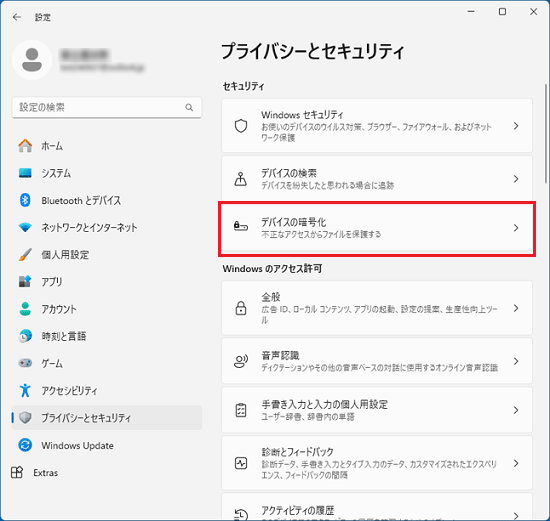Image resolution: width=550 pixels, height=521 pixels.
Task: Click the 全般 padlock icon
Action: (241, 308)
